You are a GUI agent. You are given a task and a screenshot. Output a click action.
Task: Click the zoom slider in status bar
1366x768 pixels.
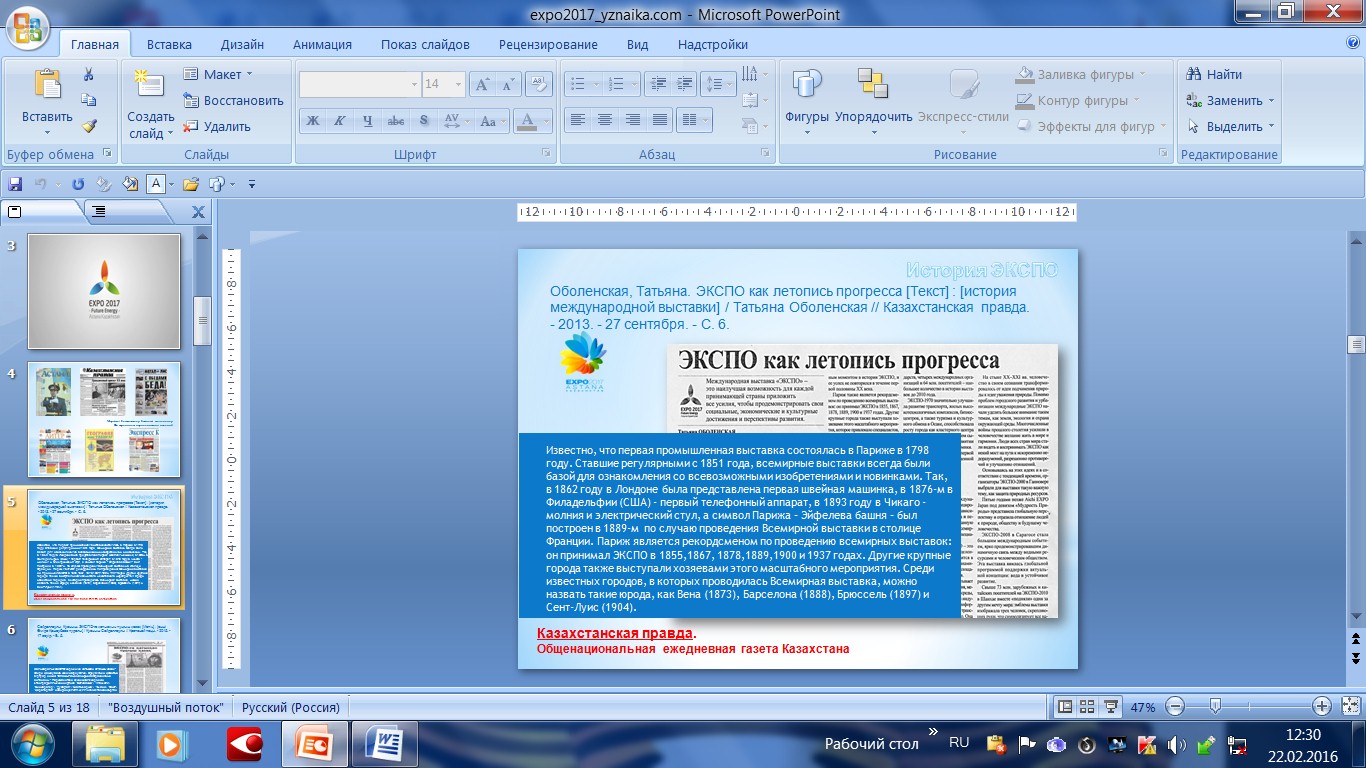1215,707
